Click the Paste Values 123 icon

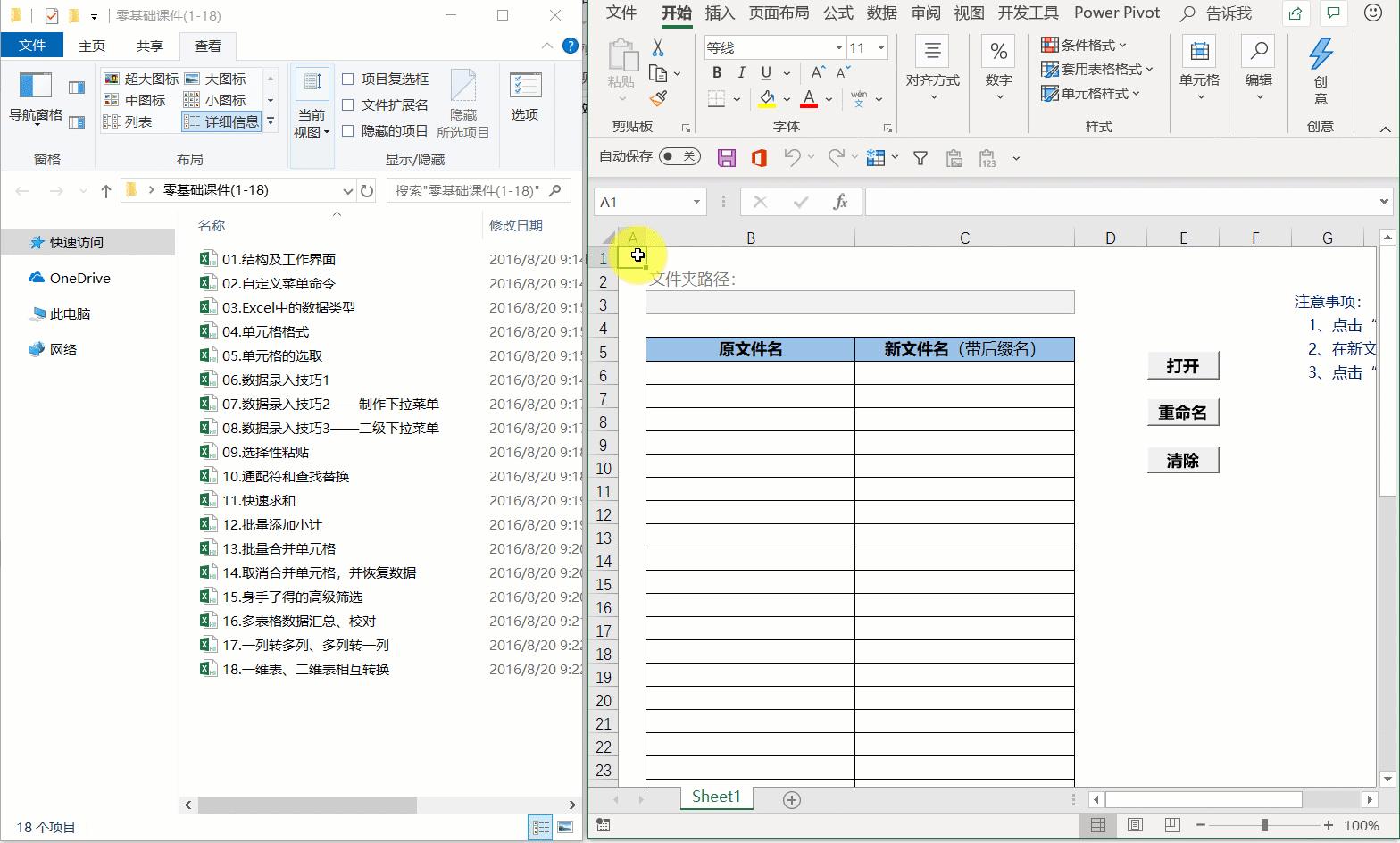(987, 158)
